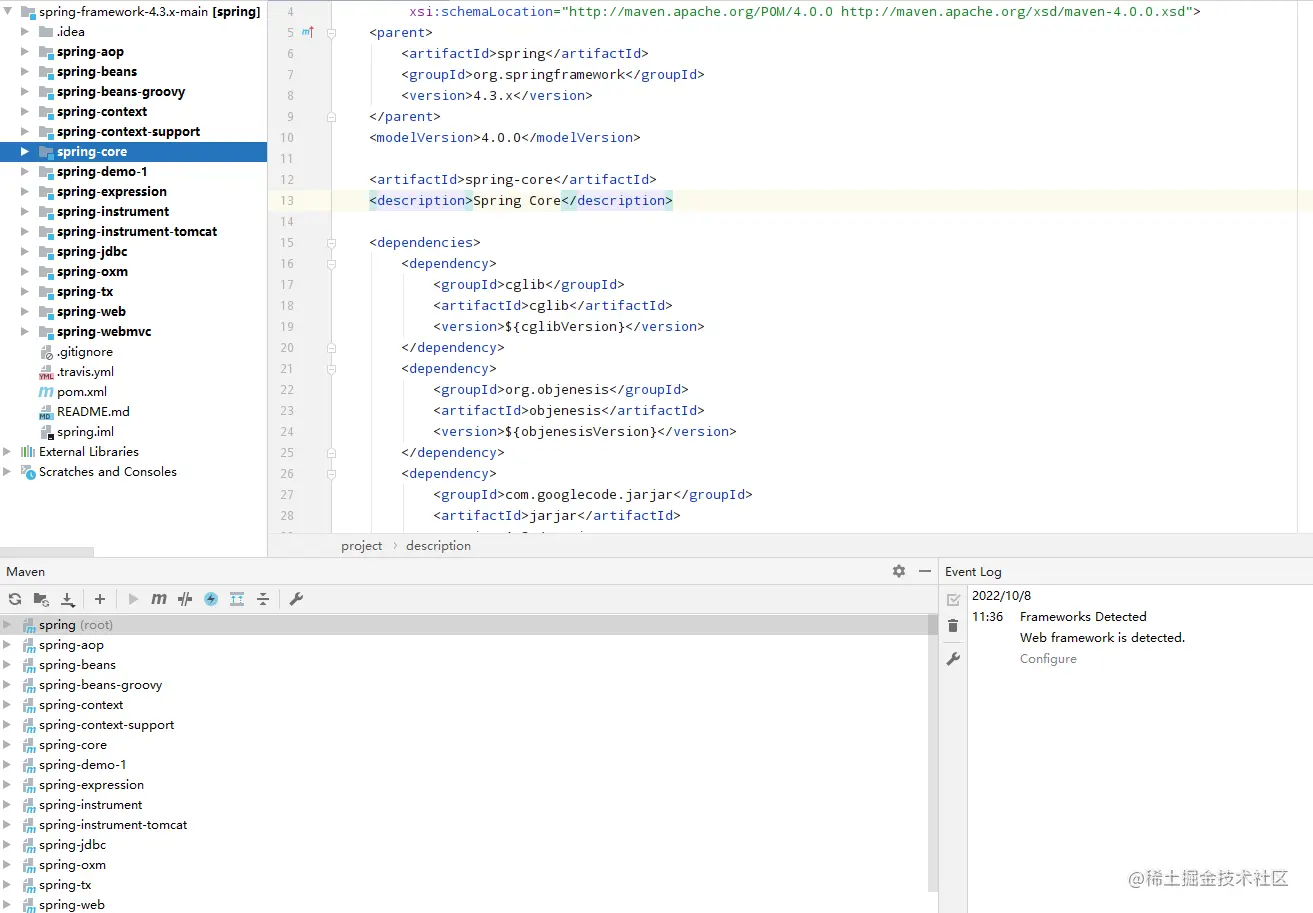Mark all Event Log notifications read
Screen dimensions: 1313x913
(x=953, y=600)
